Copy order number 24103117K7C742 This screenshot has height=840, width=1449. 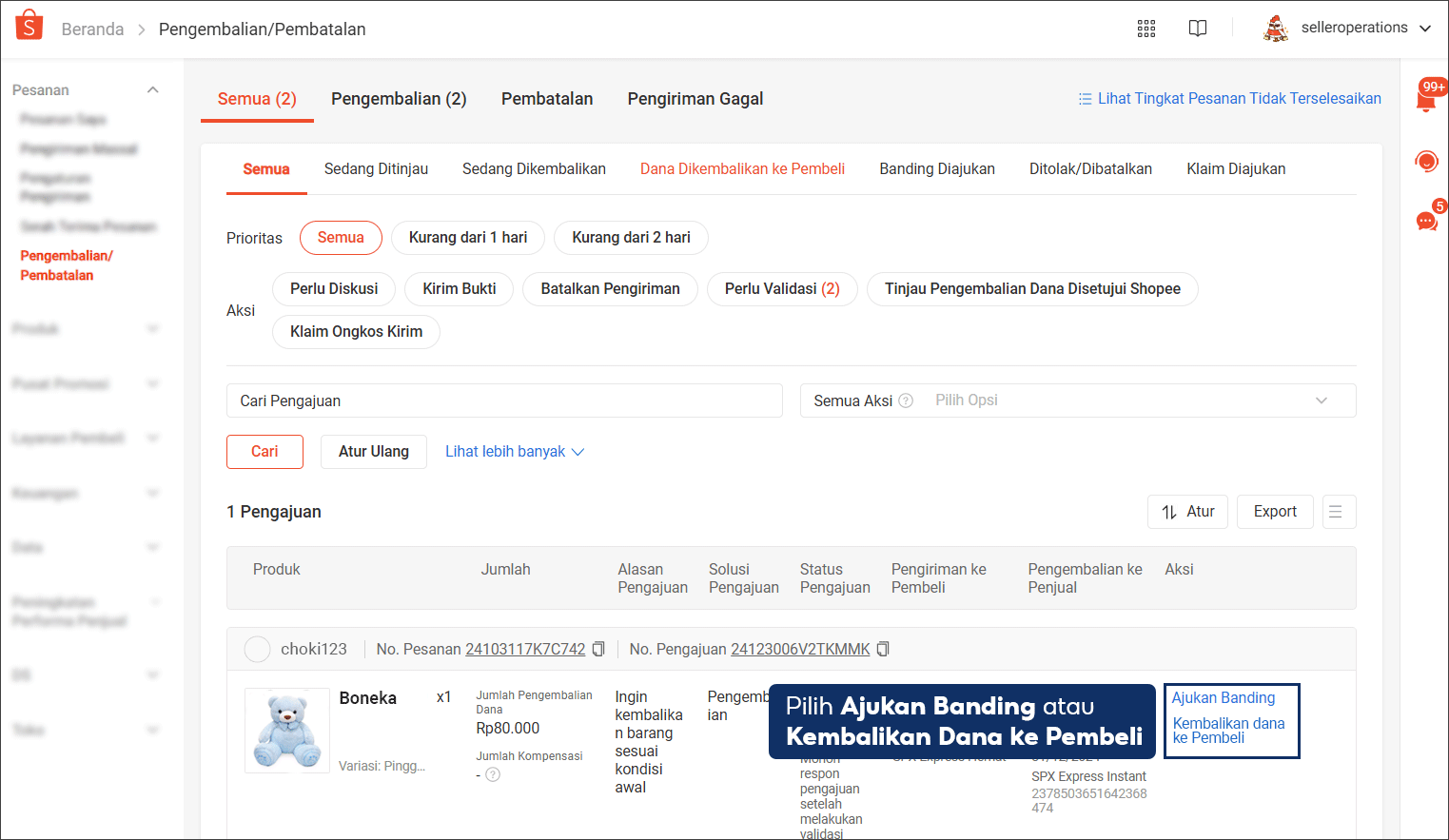tap(598, 649)
